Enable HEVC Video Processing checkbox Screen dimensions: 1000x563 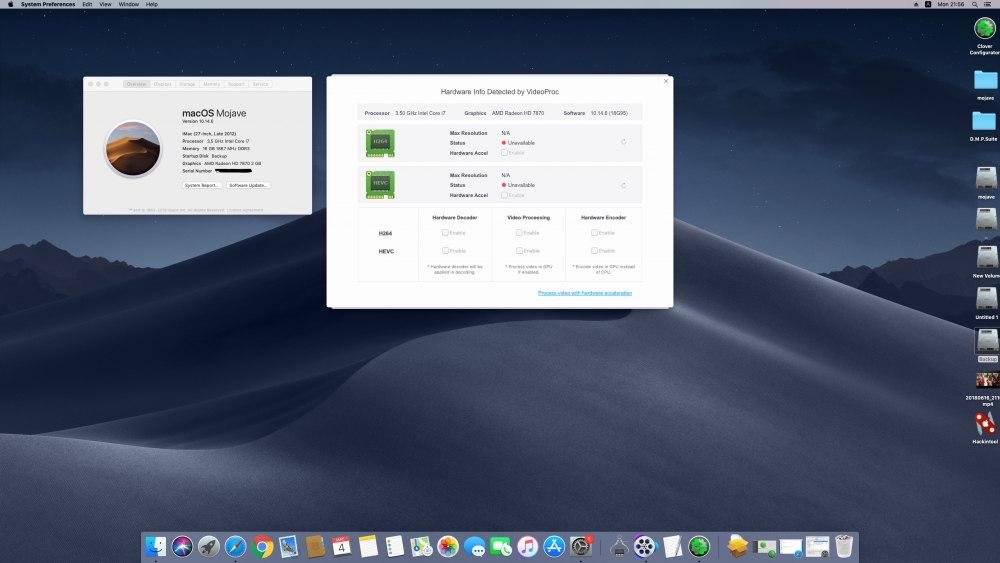coord(519,251)
